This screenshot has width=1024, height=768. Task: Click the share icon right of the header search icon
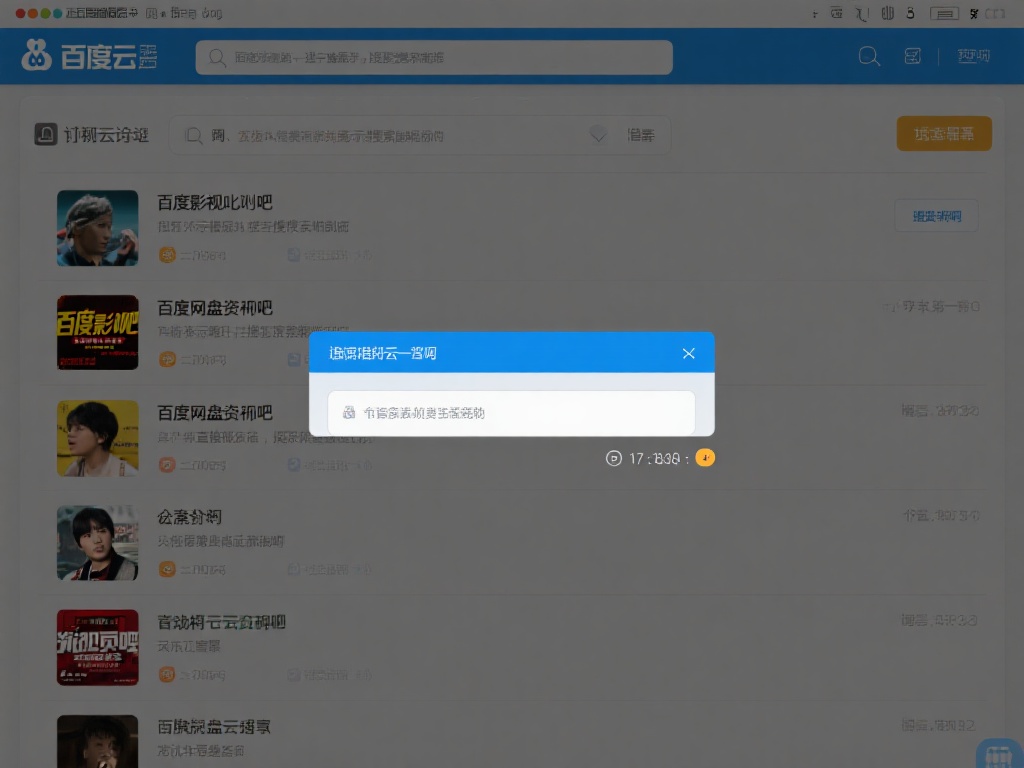pos(913,56)
